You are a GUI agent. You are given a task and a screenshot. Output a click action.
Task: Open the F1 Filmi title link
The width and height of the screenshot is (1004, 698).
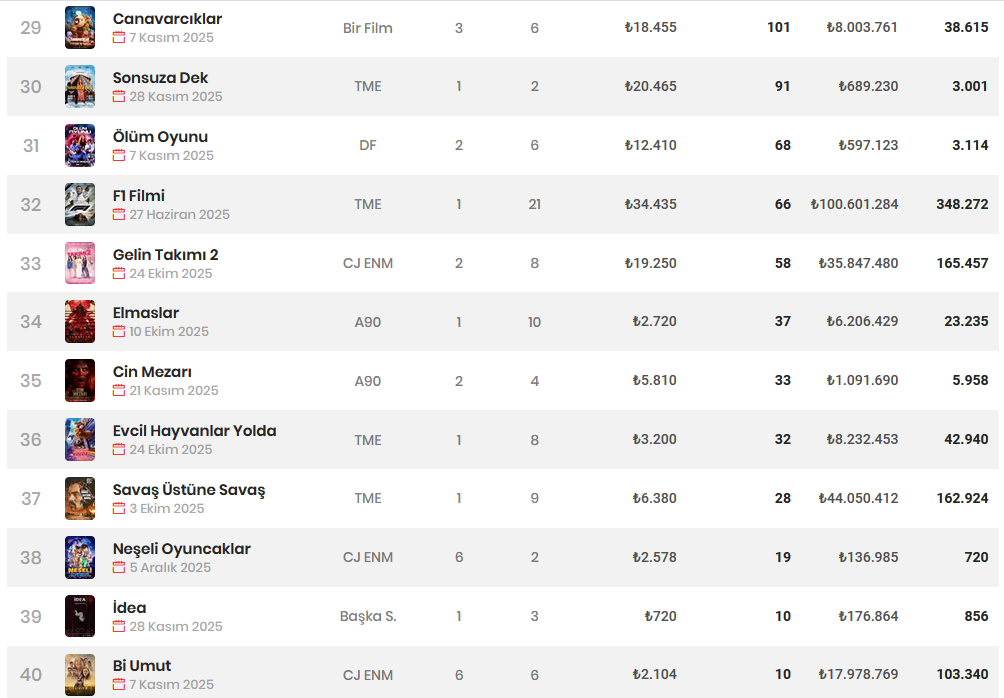tap(139, 196)
